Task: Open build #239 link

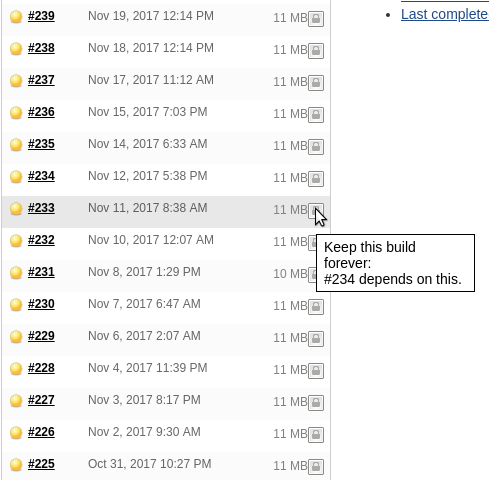Action: (41, 16)
